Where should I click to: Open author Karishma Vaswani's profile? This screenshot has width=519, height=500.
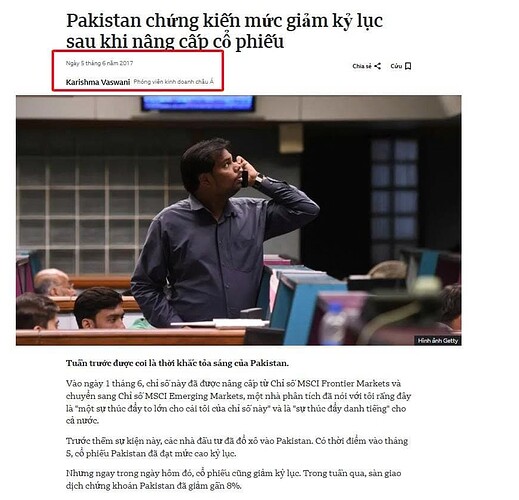(x=98, y=82)
